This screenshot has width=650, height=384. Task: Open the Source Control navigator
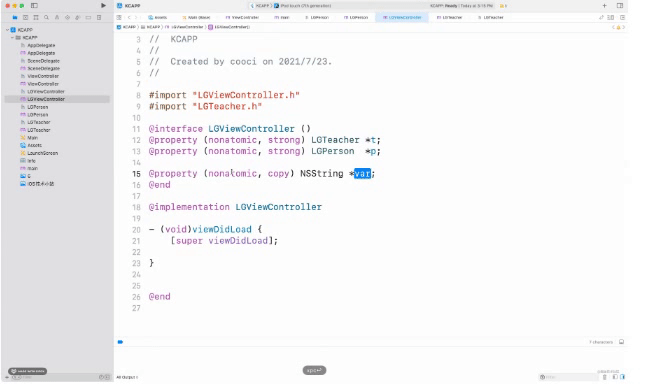[x=25, y=17]
